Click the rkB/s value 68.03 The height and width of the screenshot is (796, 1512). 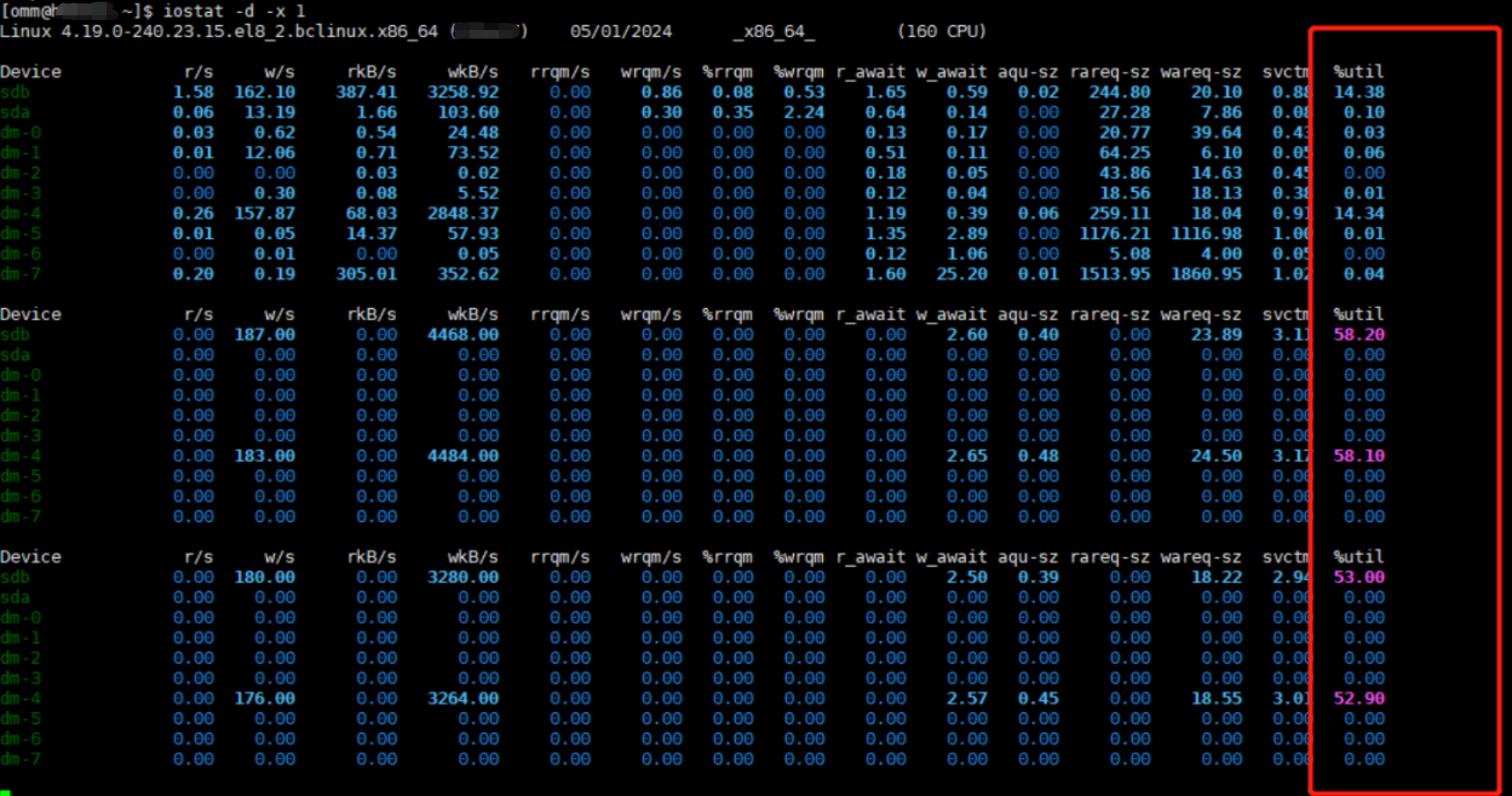[371, 213]
